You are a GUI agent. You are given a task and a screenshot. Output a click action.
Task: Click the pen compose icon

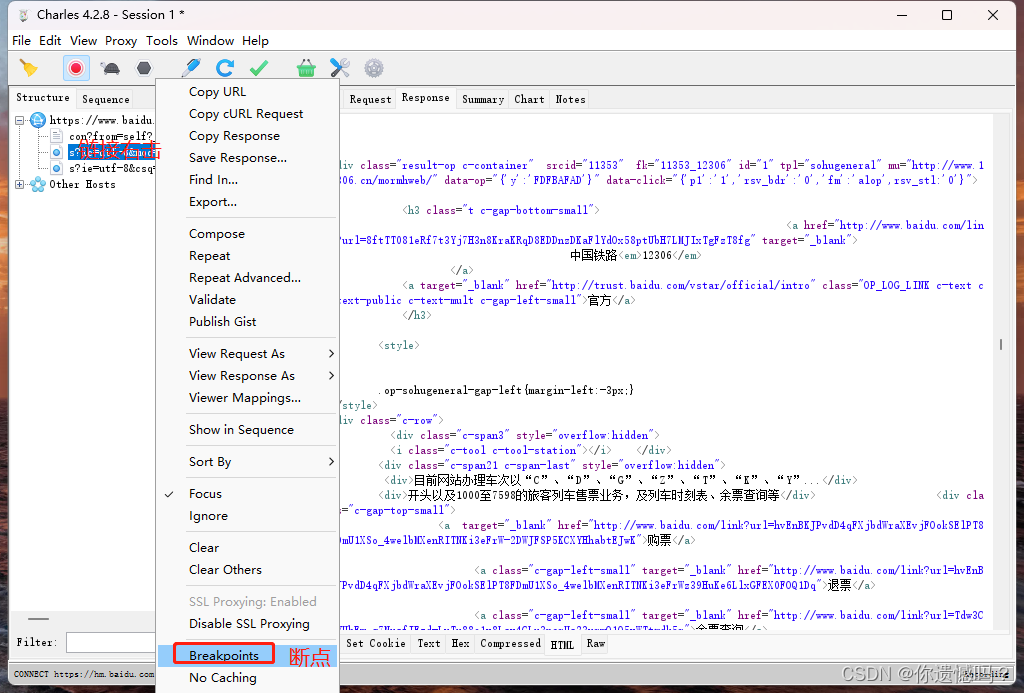191,68
